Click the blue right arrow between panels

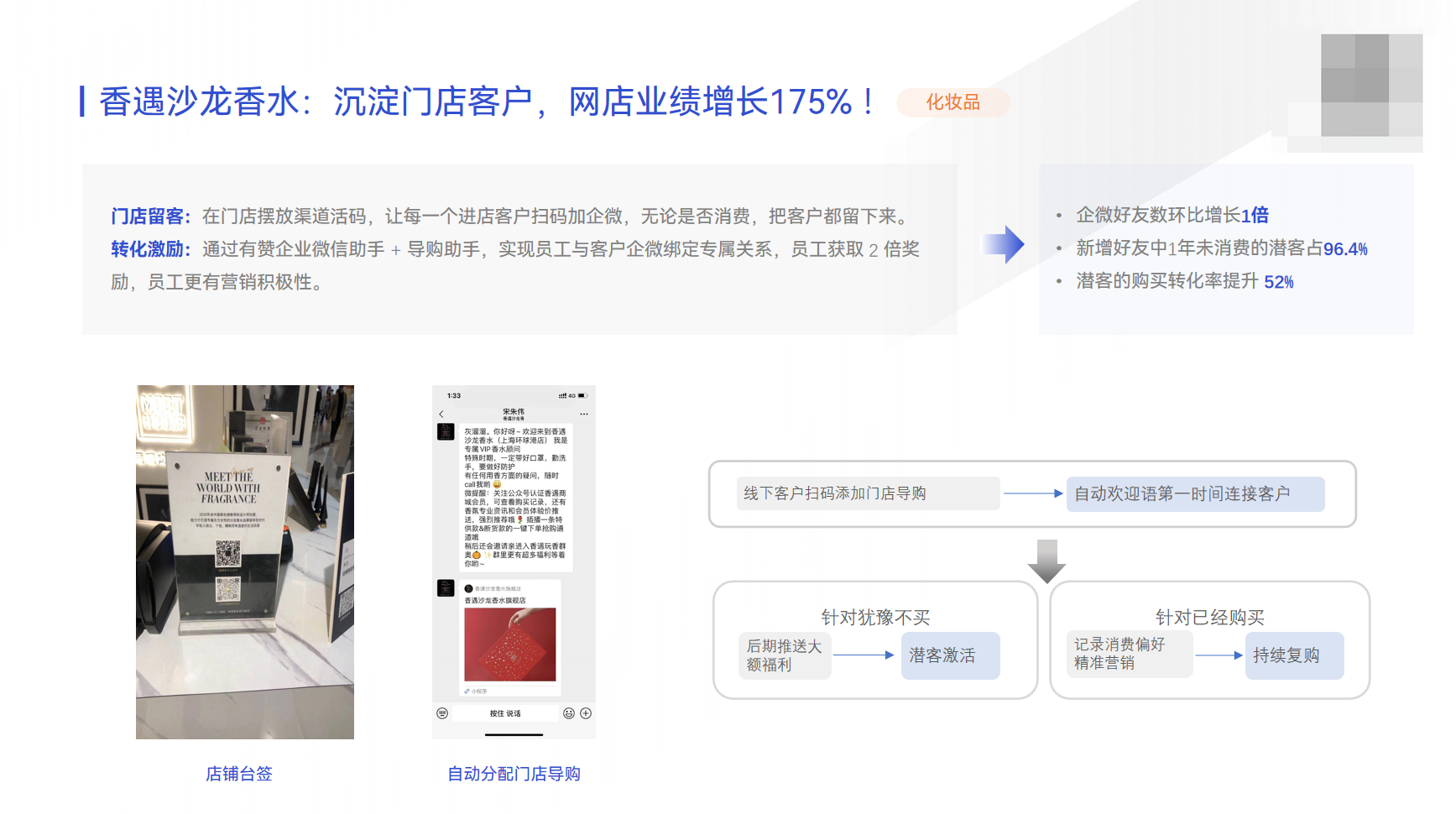click(x=1004, y=244)
